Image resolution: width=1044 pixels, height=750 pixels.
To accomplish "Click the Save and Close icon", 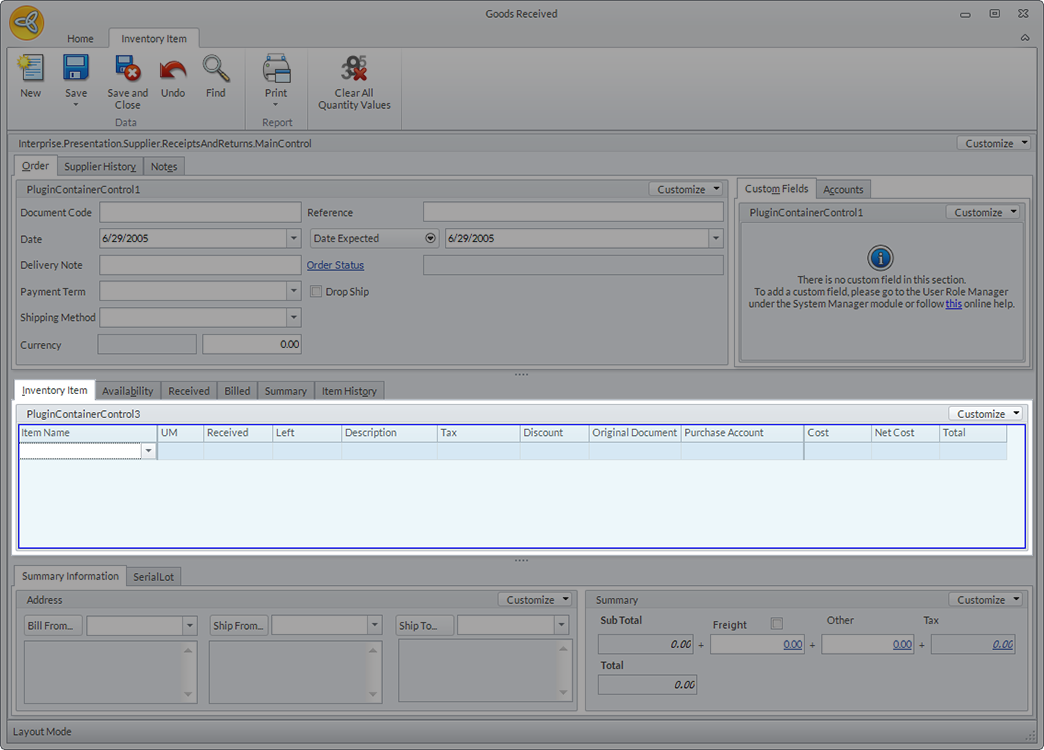I will pyautogui.click(x=127, y=69).
